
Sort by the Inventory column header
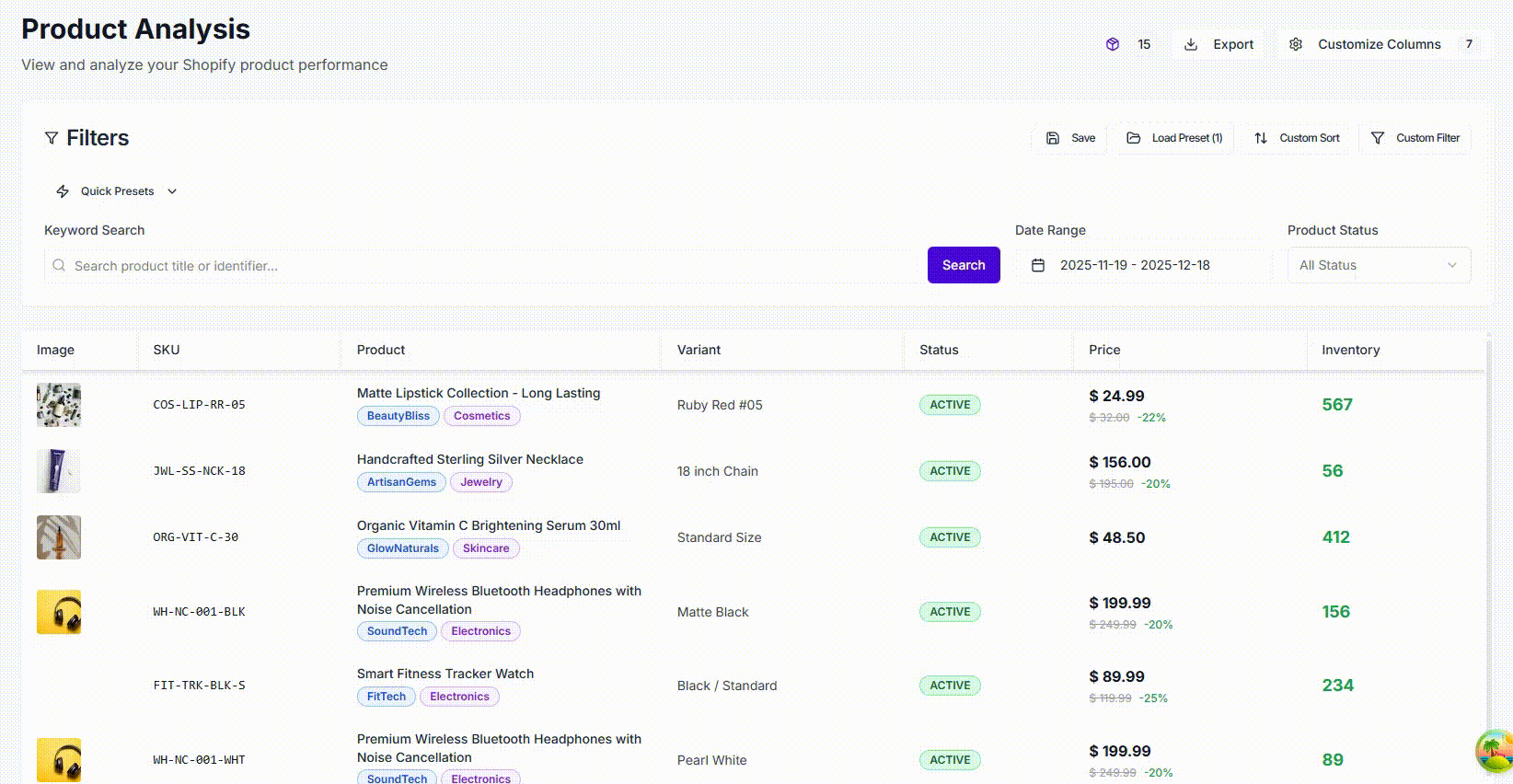click(x=1350, y=350)
